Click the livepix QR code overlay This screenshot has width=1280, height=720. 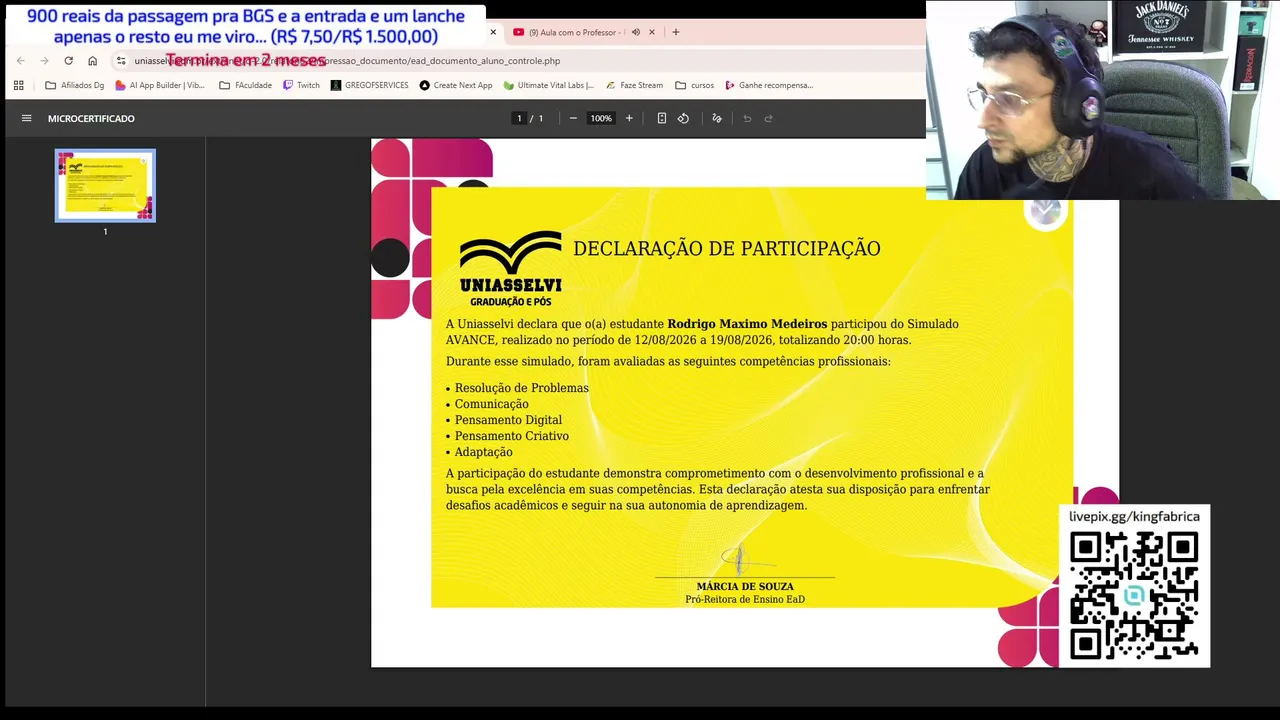(x=1134, y=596)
